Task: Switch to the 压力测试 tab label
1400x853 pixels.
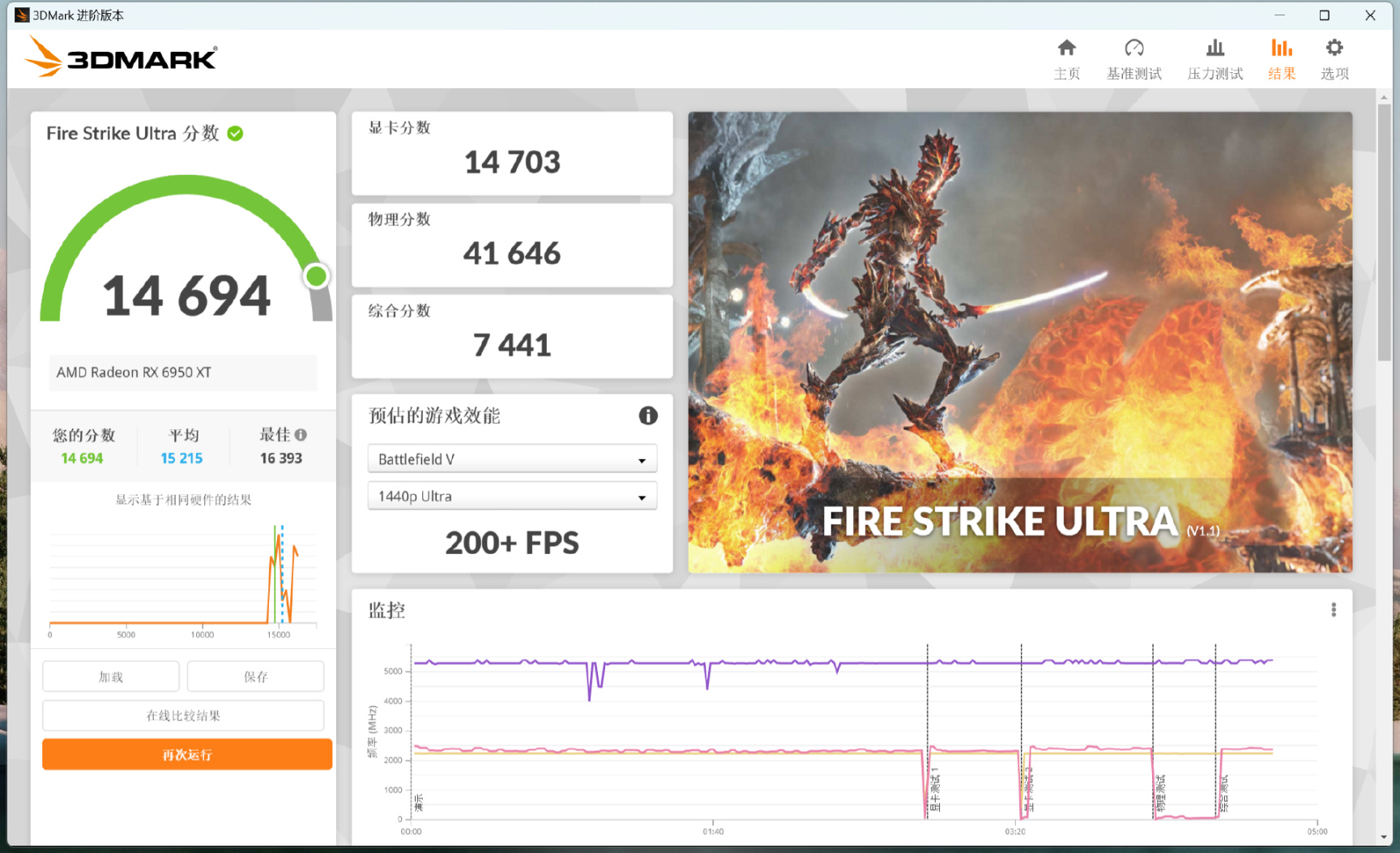Action: (1214, 74)
